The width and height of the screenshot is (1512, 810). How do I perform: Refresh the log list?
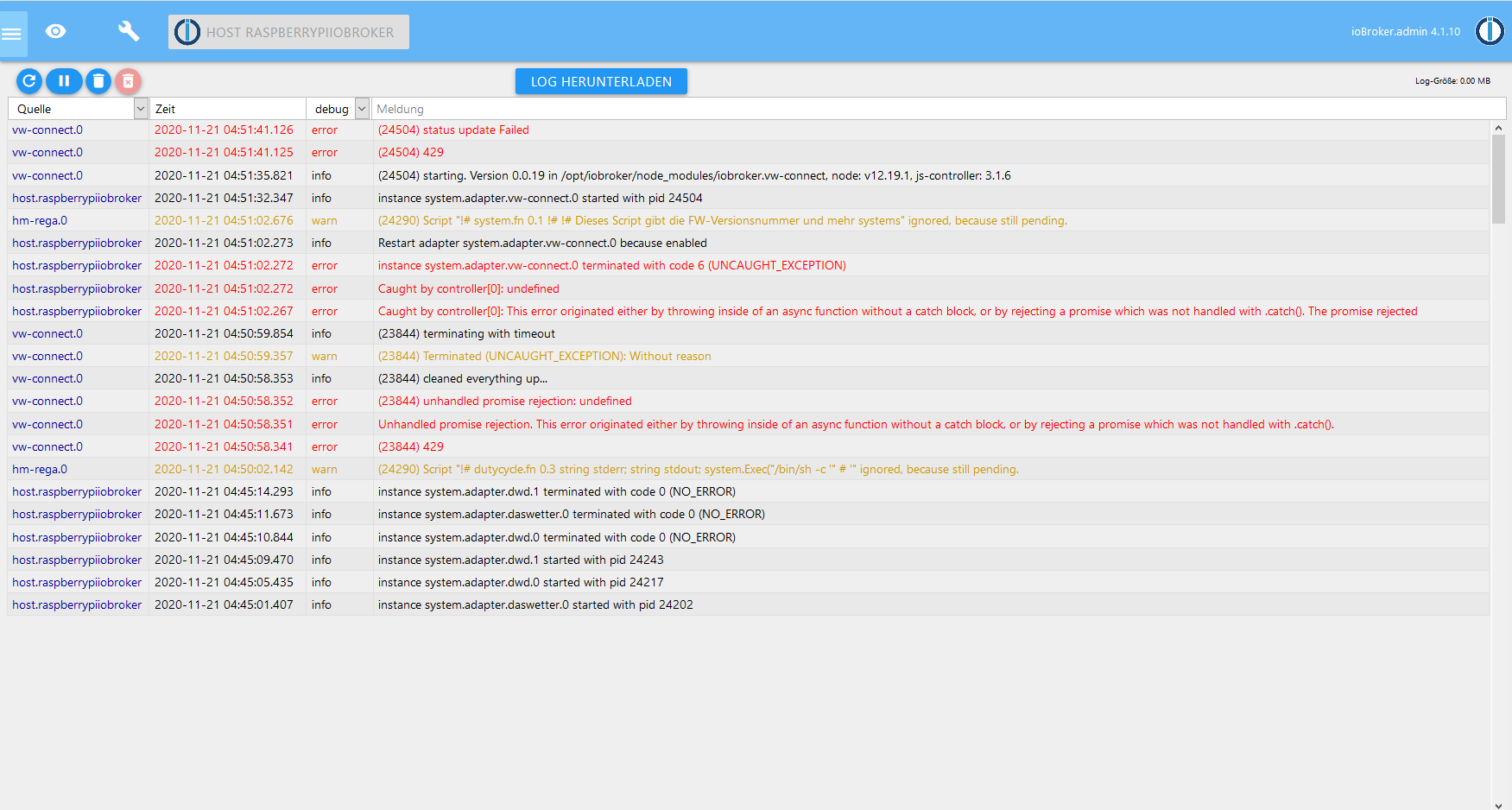28,80
